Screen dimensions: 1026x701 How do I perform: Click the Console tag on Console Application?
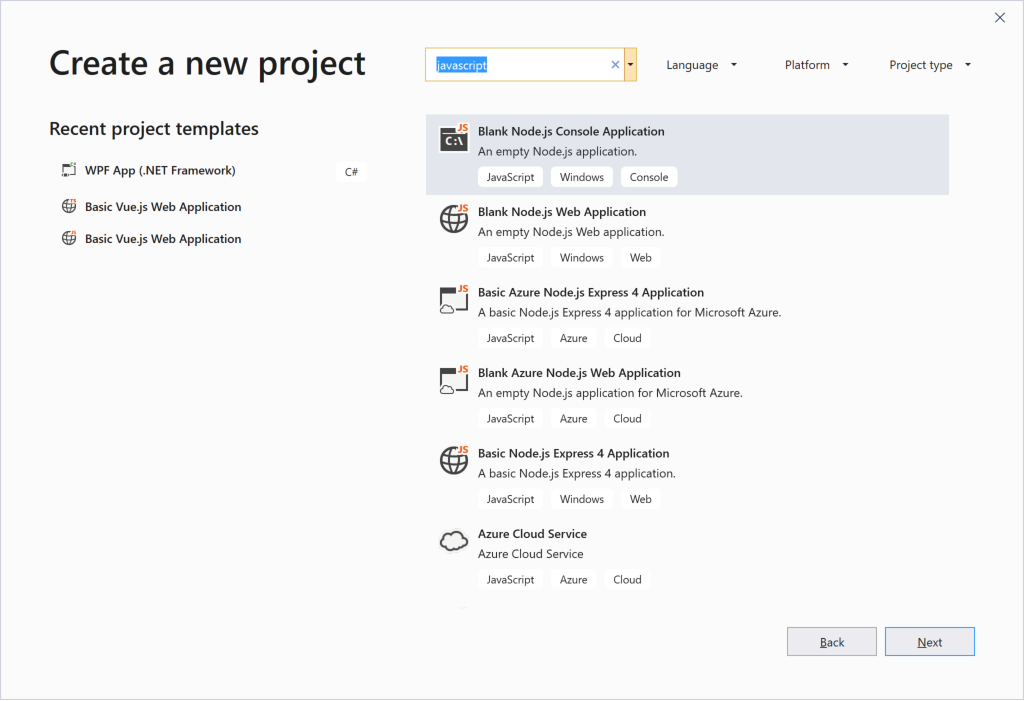(x=649, y=177)
